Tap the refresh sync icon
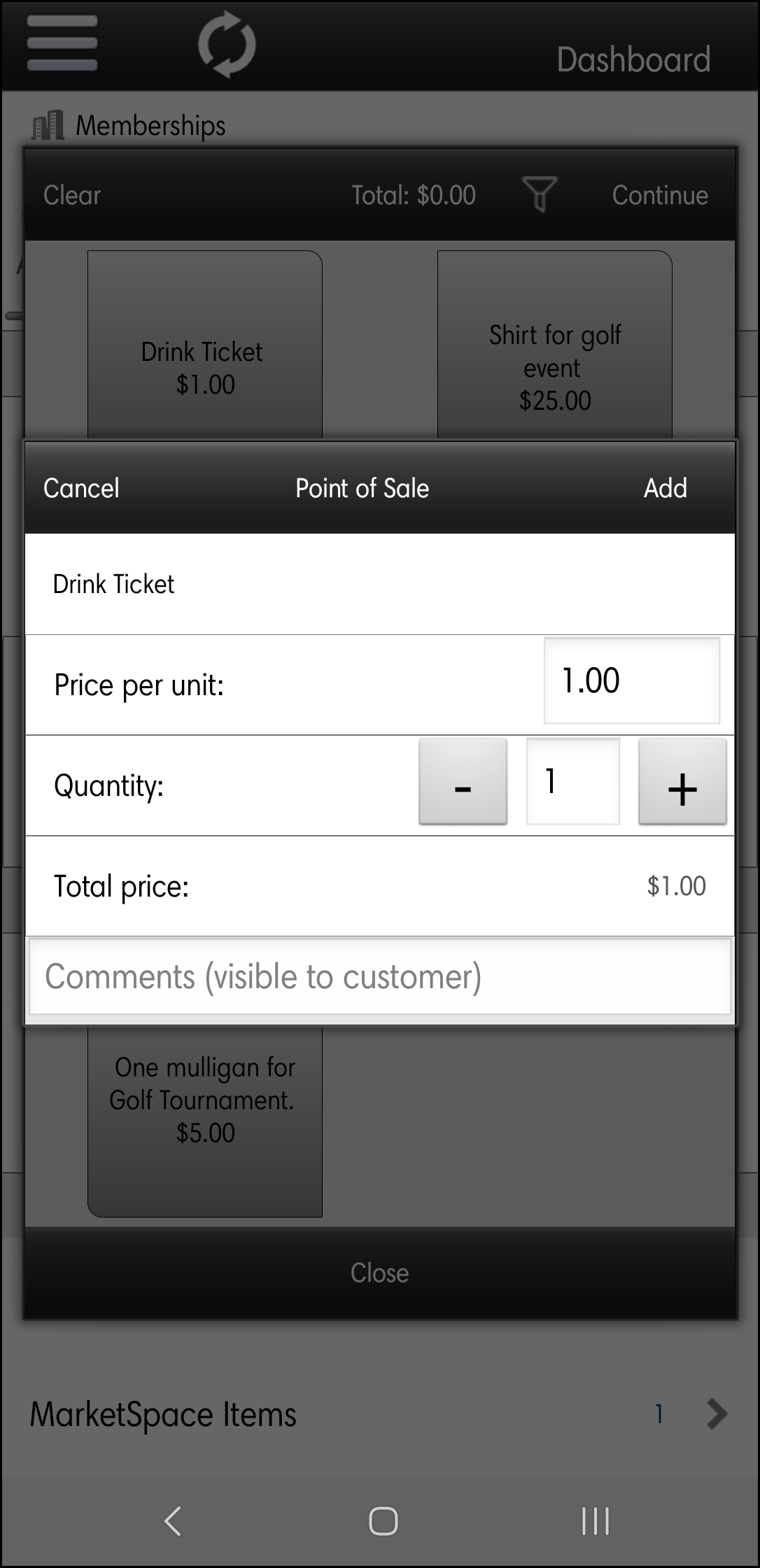This screenshot has height=1568, width=760. tap(227, 45)
